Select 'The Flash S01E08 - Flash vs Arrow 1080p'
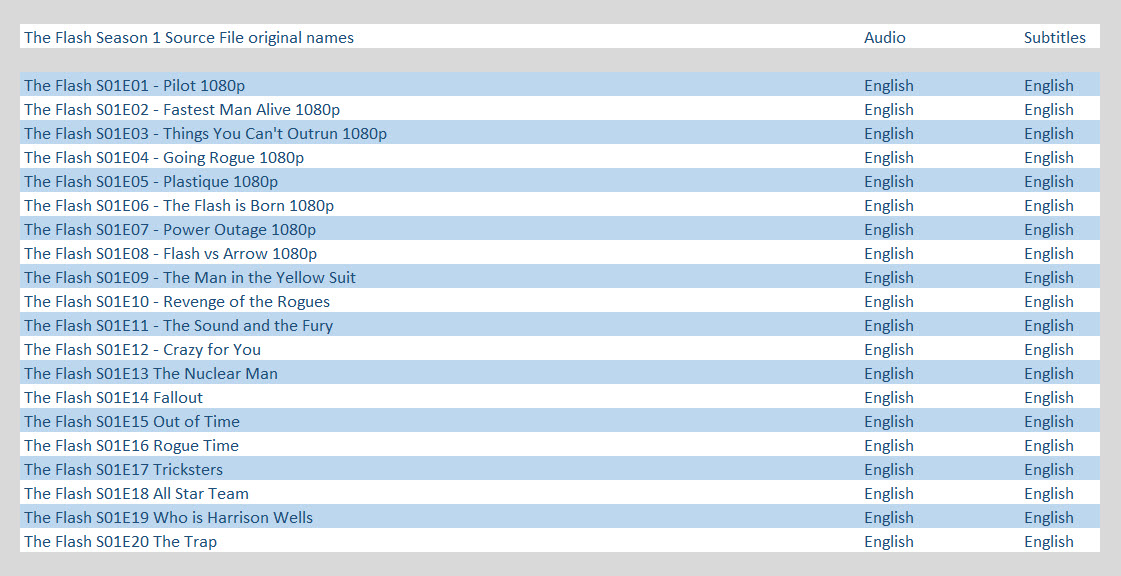Viewport: 1121px width, 576px height. pyautogui.click(x=170, y=253)
